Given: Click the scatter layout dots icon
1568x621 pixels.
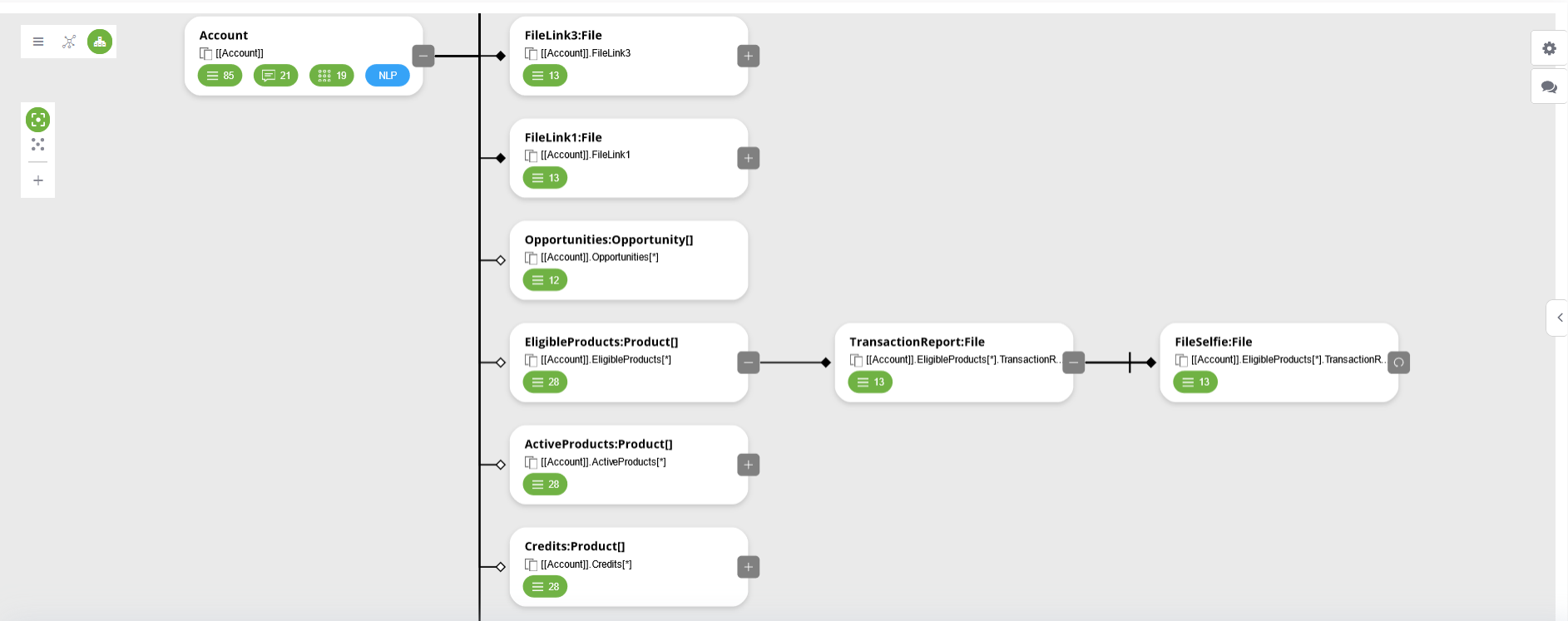Looking at the screenshot, I should pyautogui.click(x=38, y=145).
